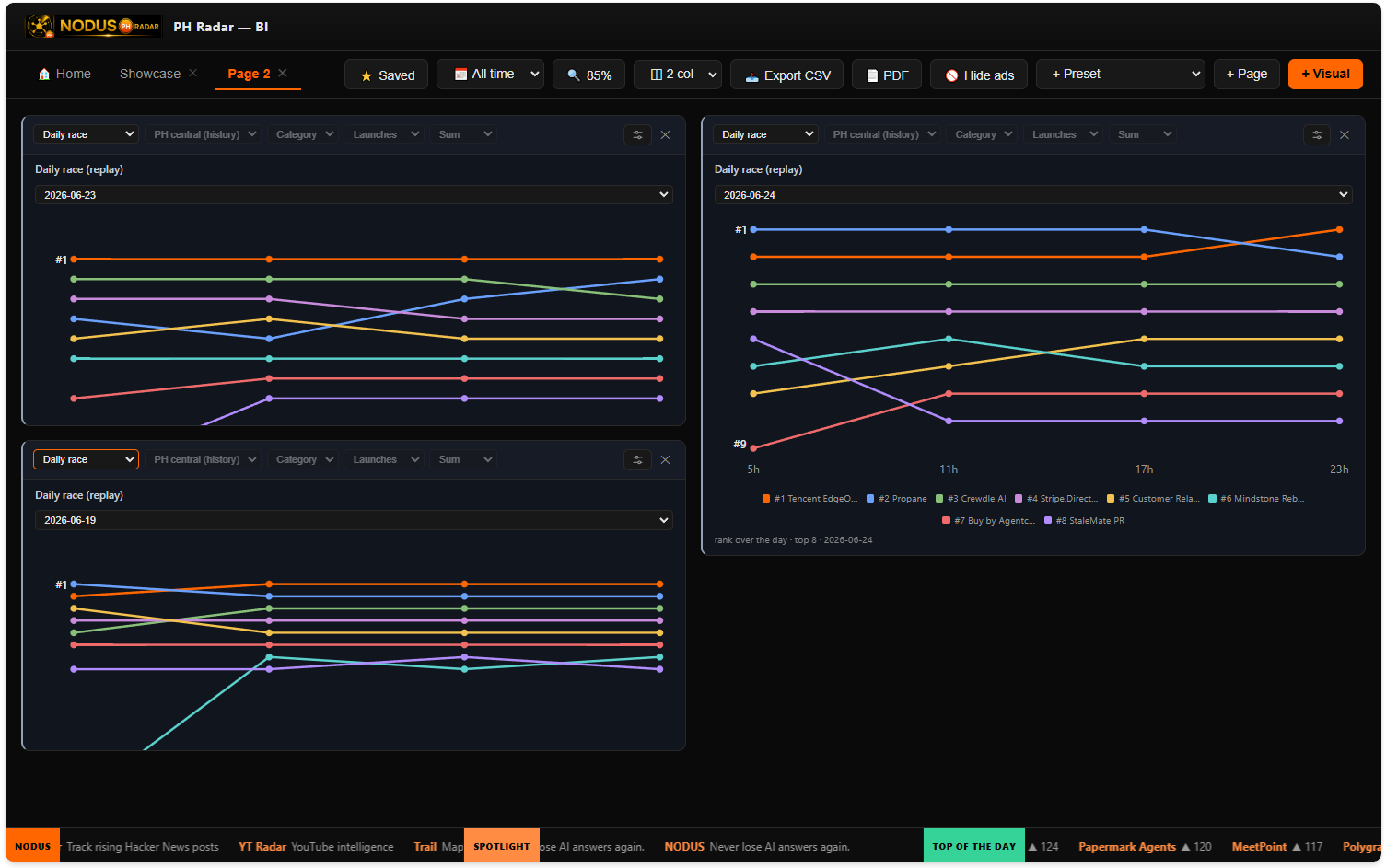
Task: Close the 2026-06-19 panel
Action: [x=665, y=460]
